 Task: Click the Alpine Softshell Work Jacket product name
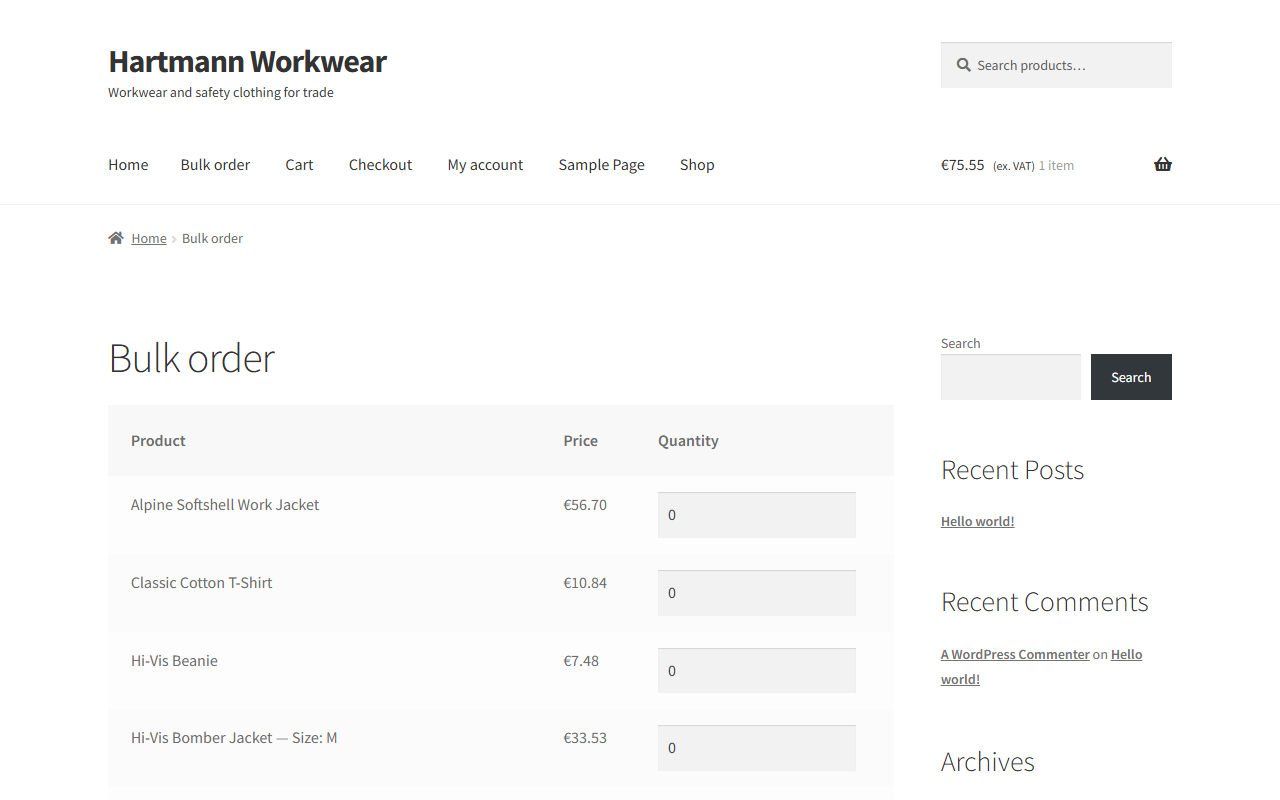225,505
